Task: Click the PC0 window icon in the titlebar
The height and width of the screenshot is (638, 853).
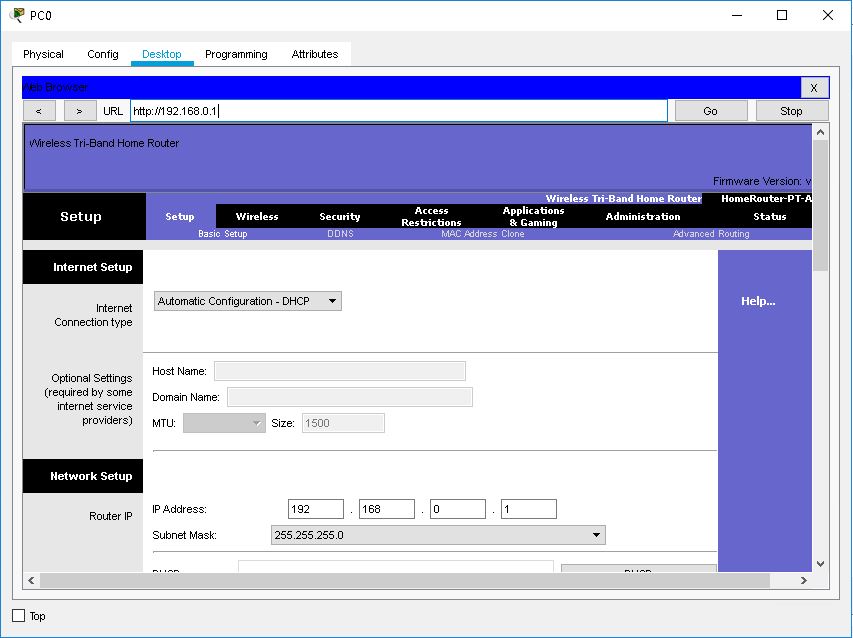Action: click(x=17, y=14)
